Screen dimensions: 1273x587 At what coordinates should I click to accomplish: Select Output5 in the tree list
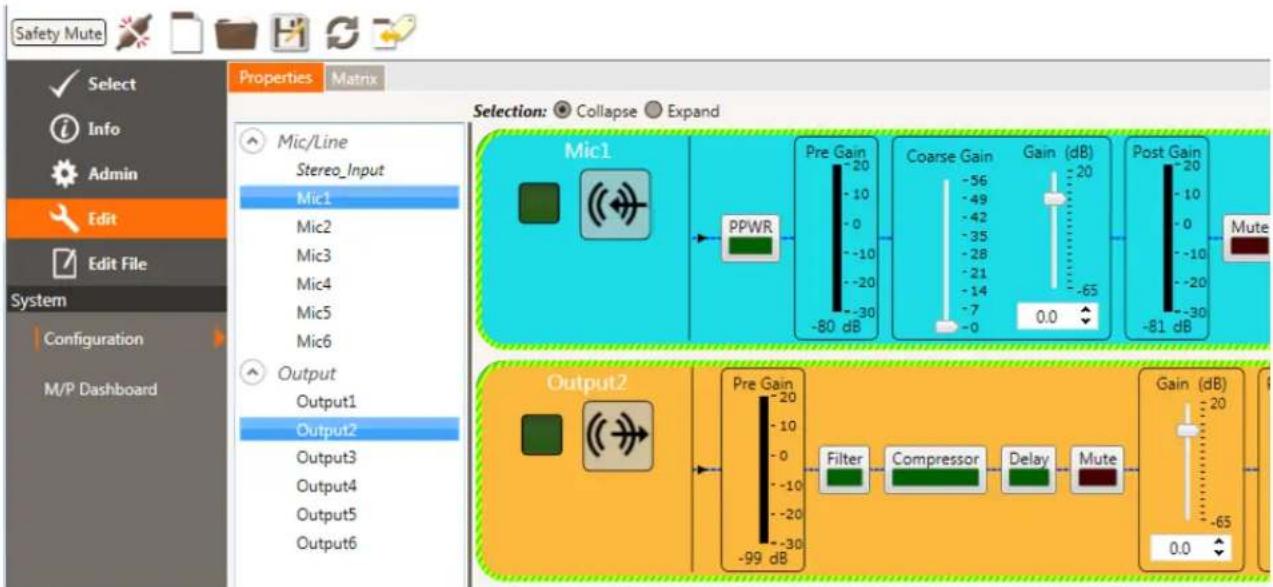[x=325, y=515]
